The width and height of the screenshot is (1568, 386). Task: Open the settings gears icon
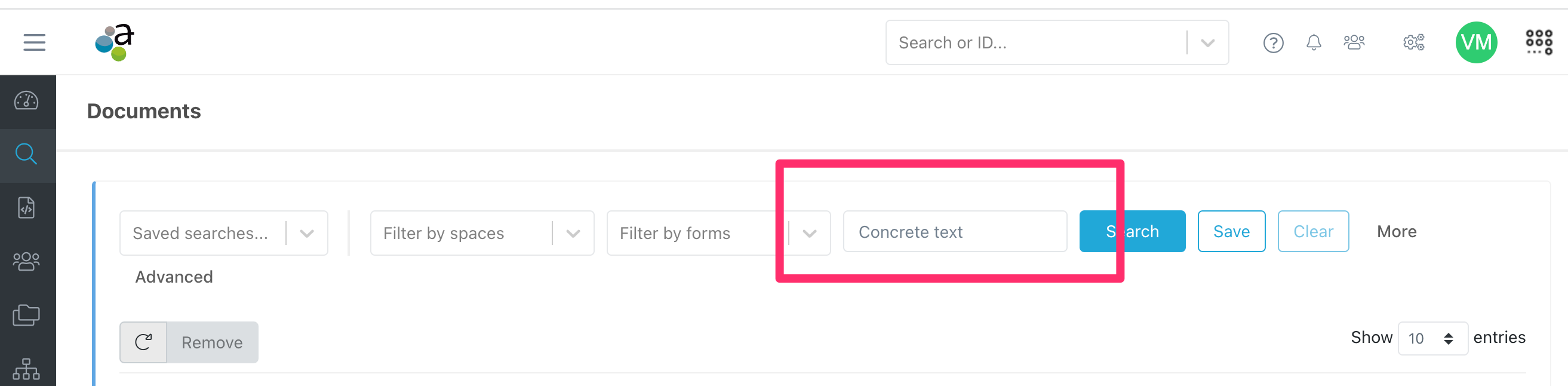click(x=1413, y=42)
